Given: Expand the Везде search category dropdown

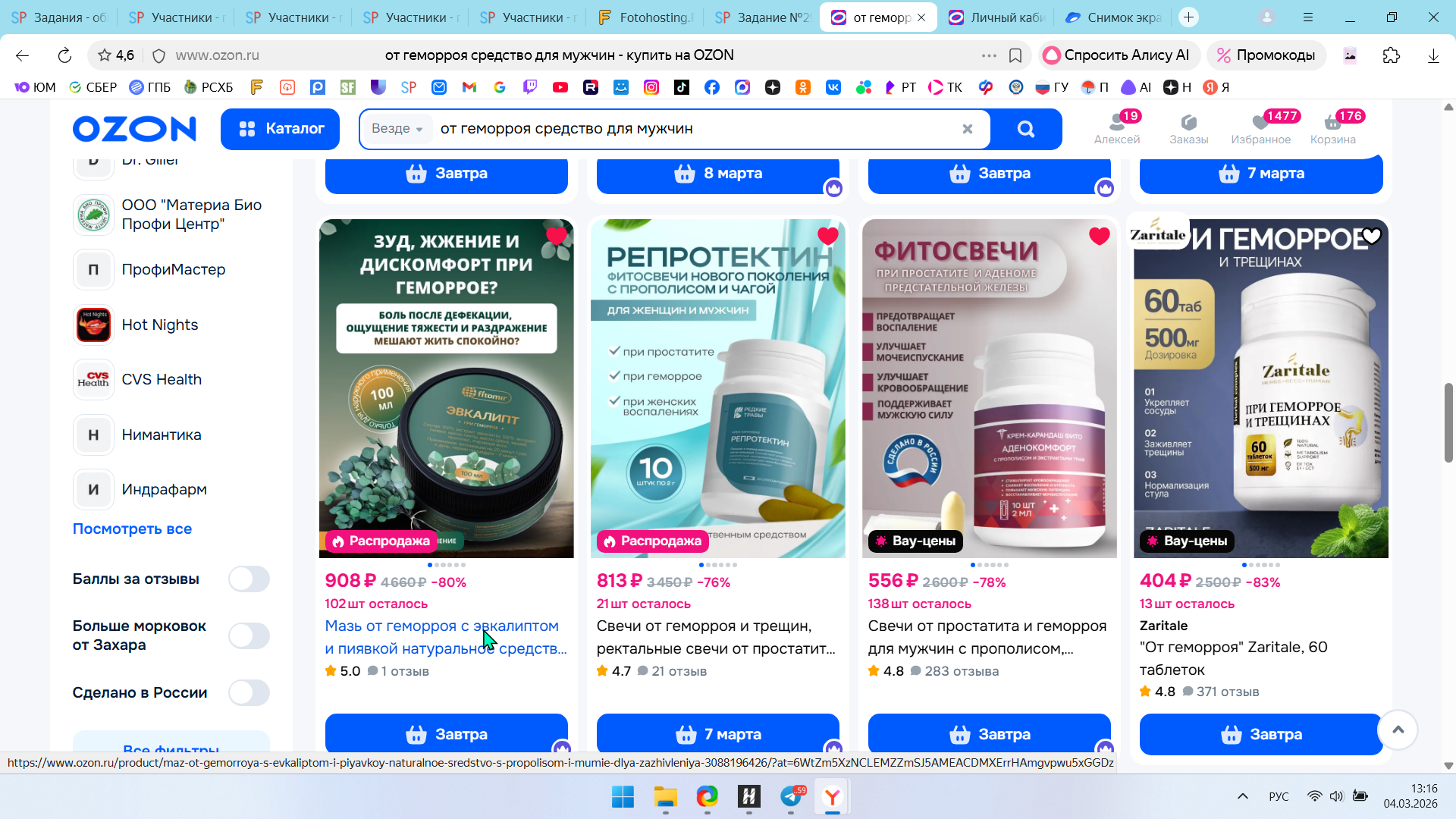Looking at the screenshot, I should pos(397,129).
